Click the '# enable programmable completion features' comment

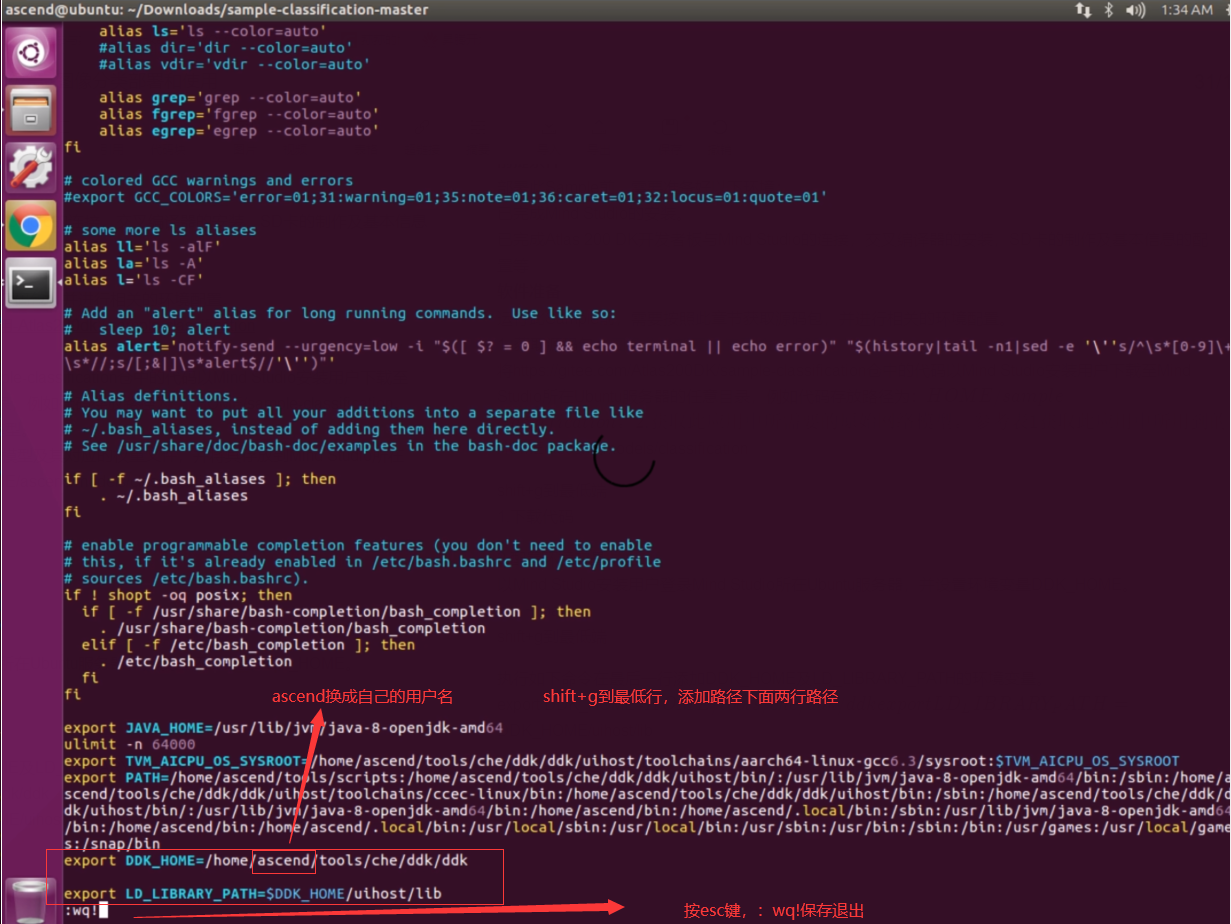tap(358, 546)
